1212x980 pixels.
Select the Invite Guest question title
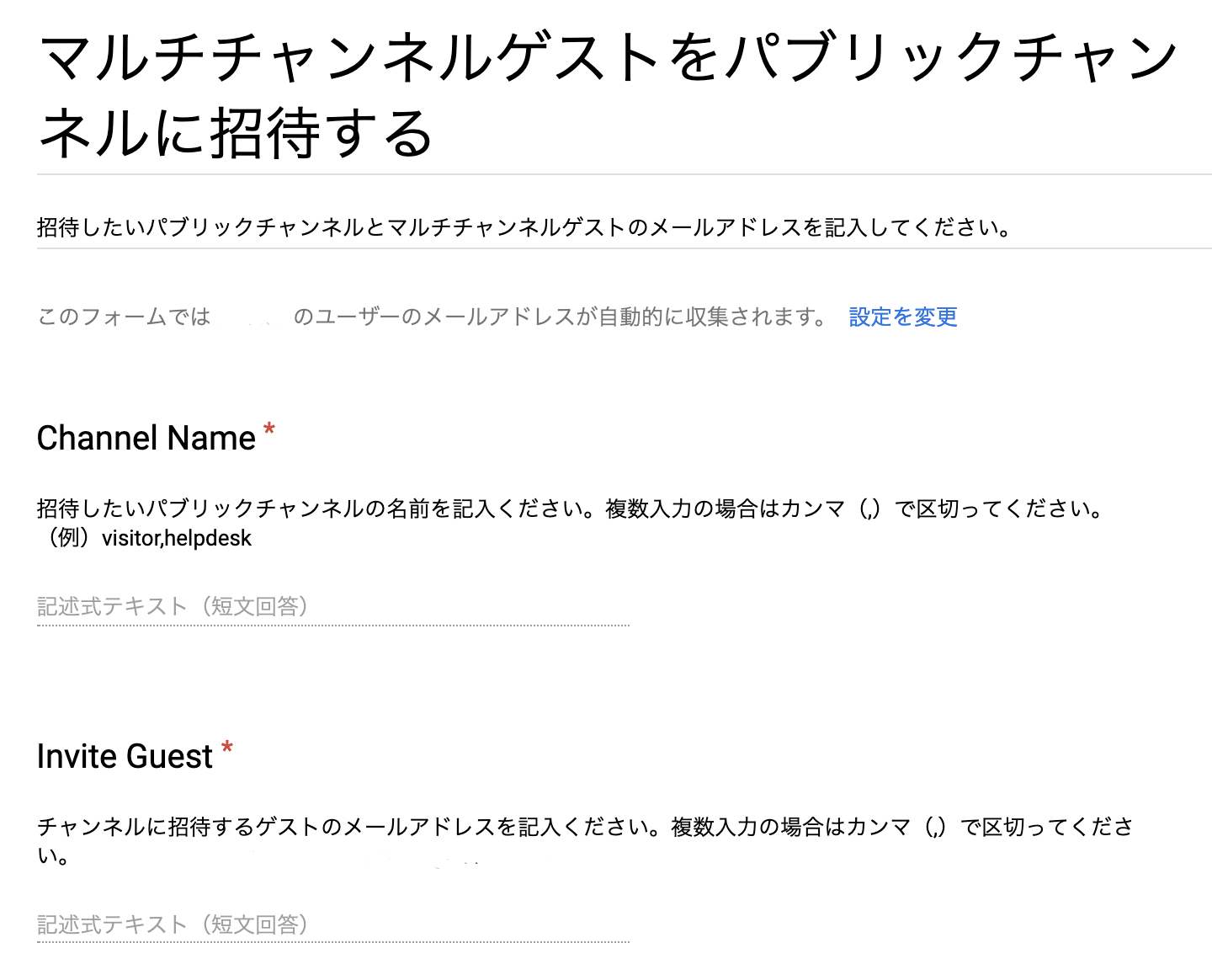125,756
